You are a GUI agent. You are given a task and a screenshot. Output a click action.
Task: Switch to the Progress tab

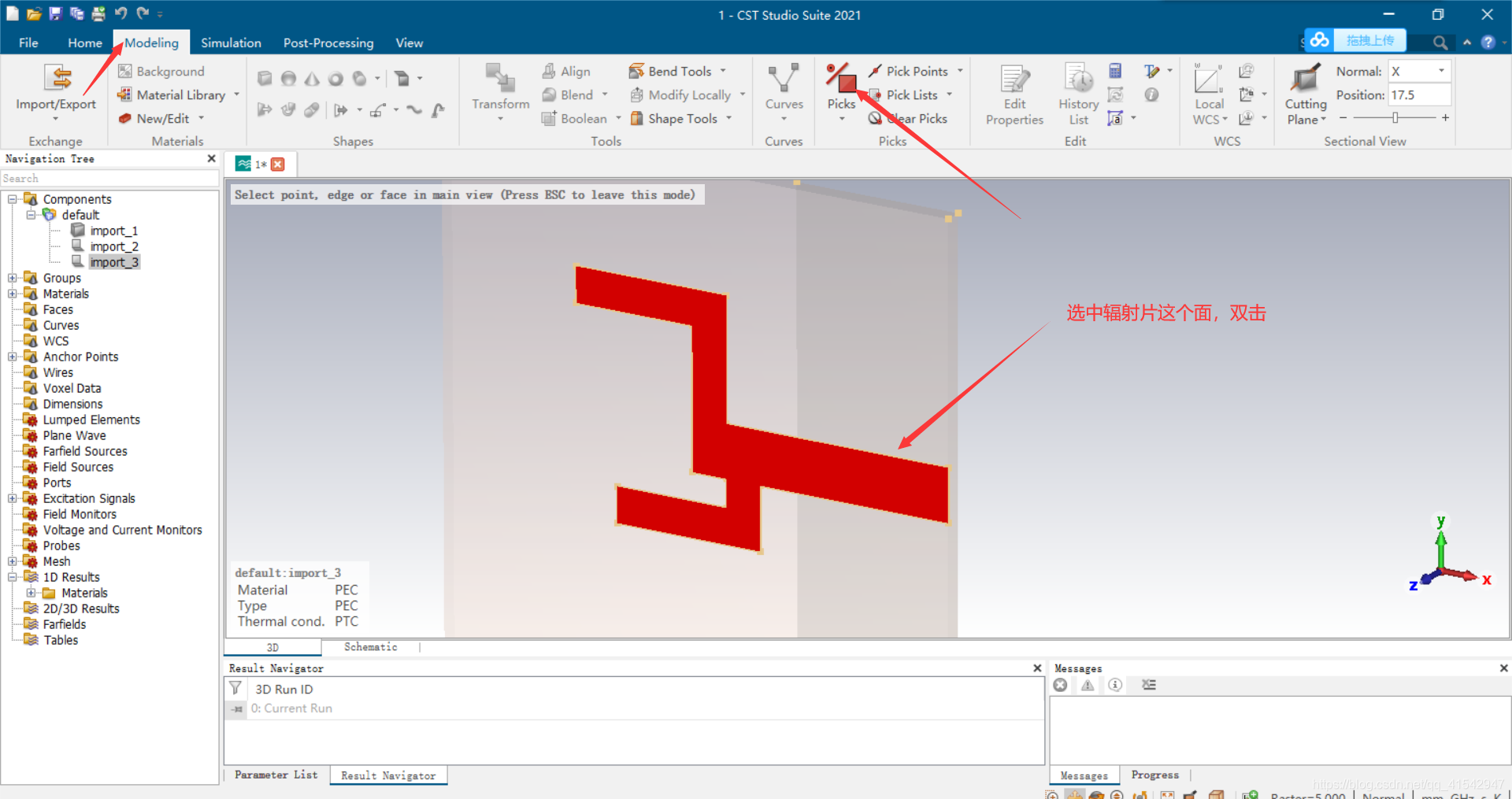[x=1154, y=775]
